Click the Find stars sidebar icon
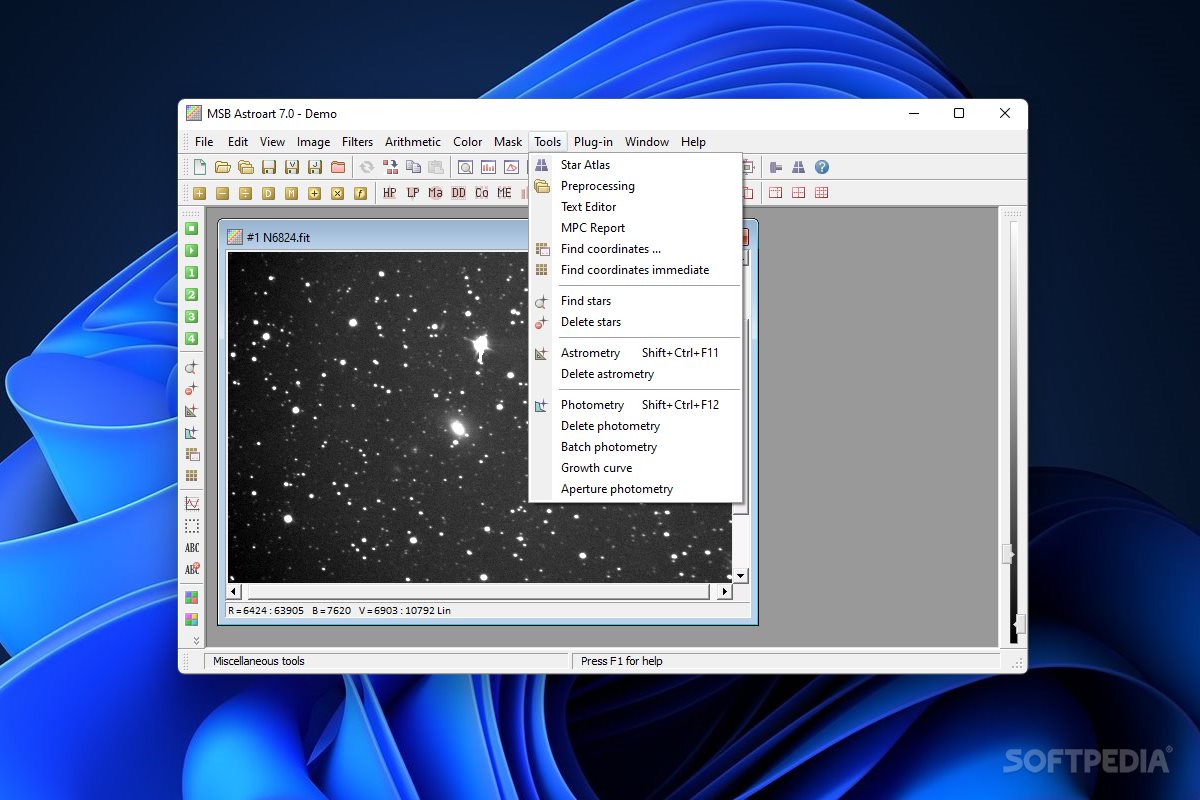 coord(191,367)
